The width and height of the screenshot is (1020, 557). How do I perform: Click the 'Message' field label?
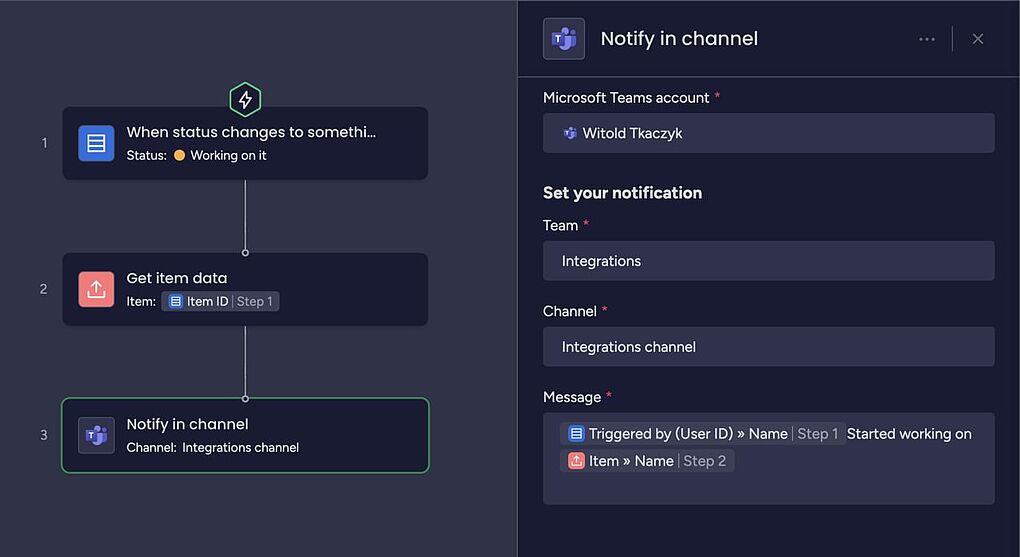pyautogui.click(x=572, y=397)
